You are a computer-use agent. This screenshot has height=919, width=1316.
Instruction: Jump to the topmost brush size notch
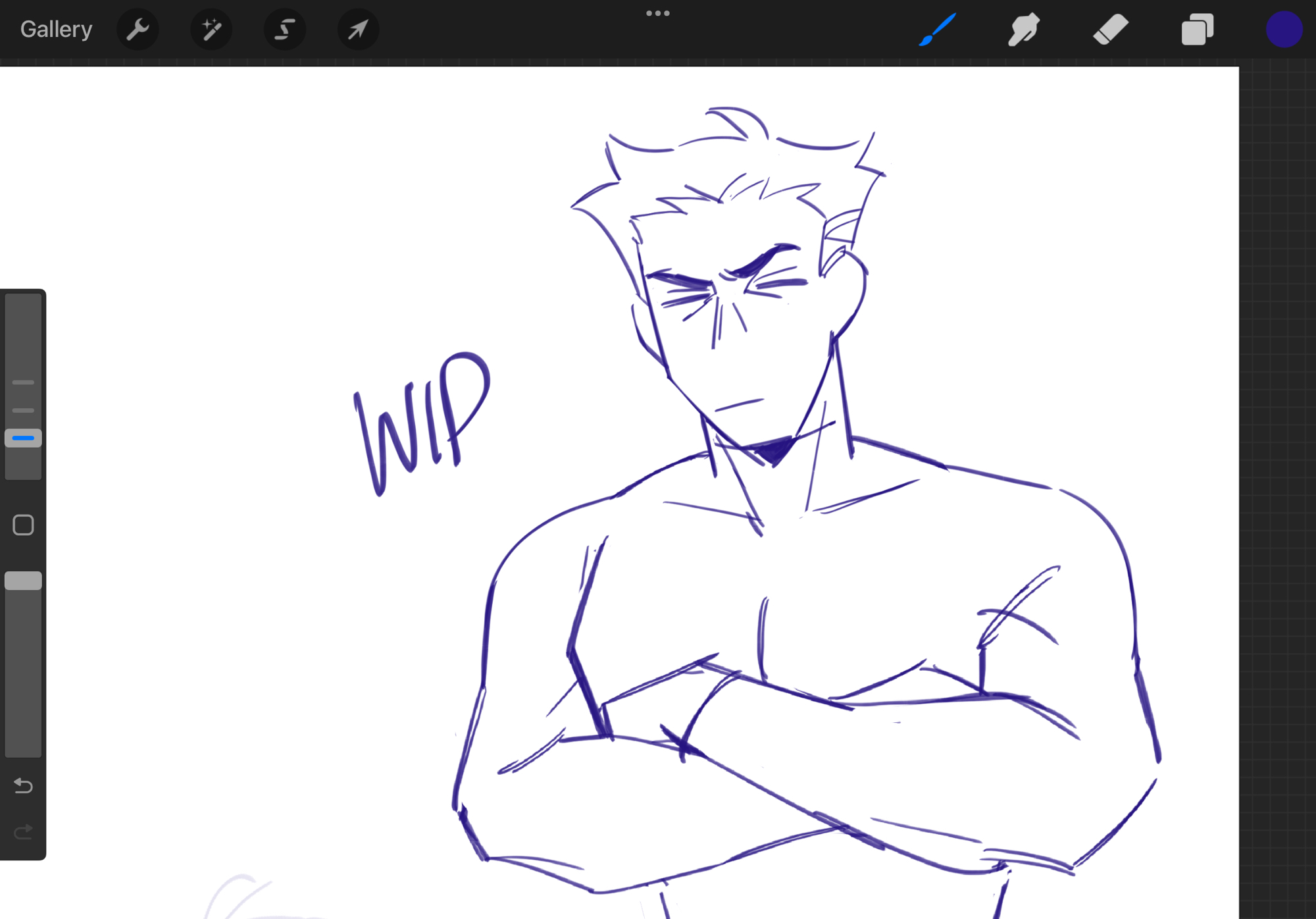[23, 382]
